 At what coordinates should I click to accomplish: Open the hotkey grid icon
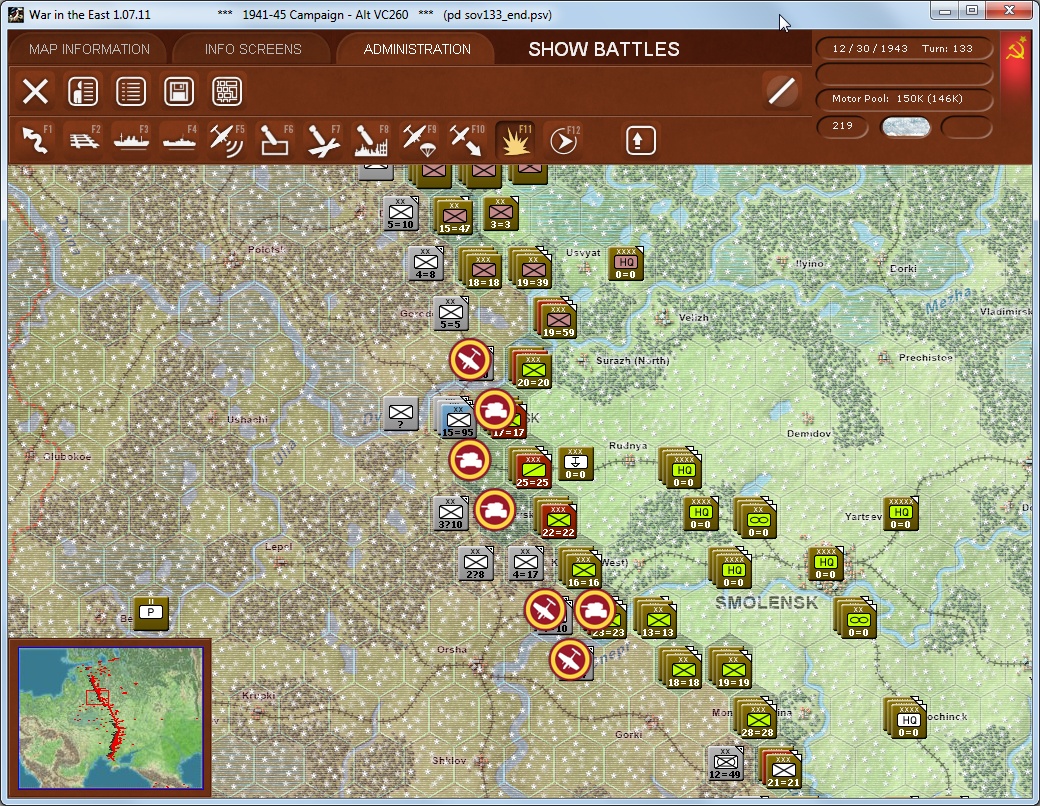(226, 91)
